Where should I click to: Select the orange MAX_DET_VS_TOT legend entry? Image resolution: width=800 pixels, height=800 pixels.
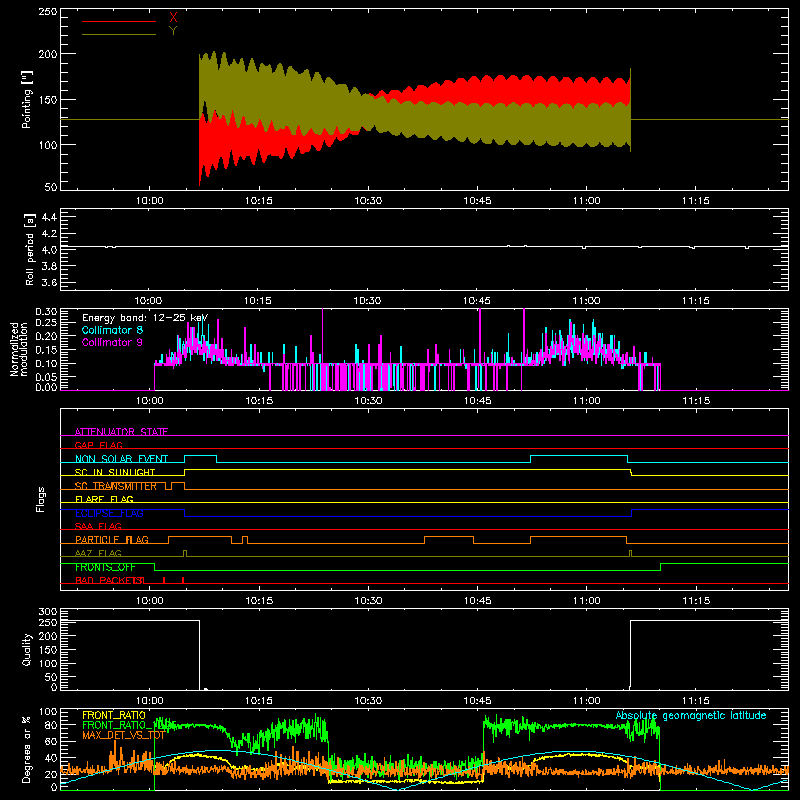pos(123,735)
